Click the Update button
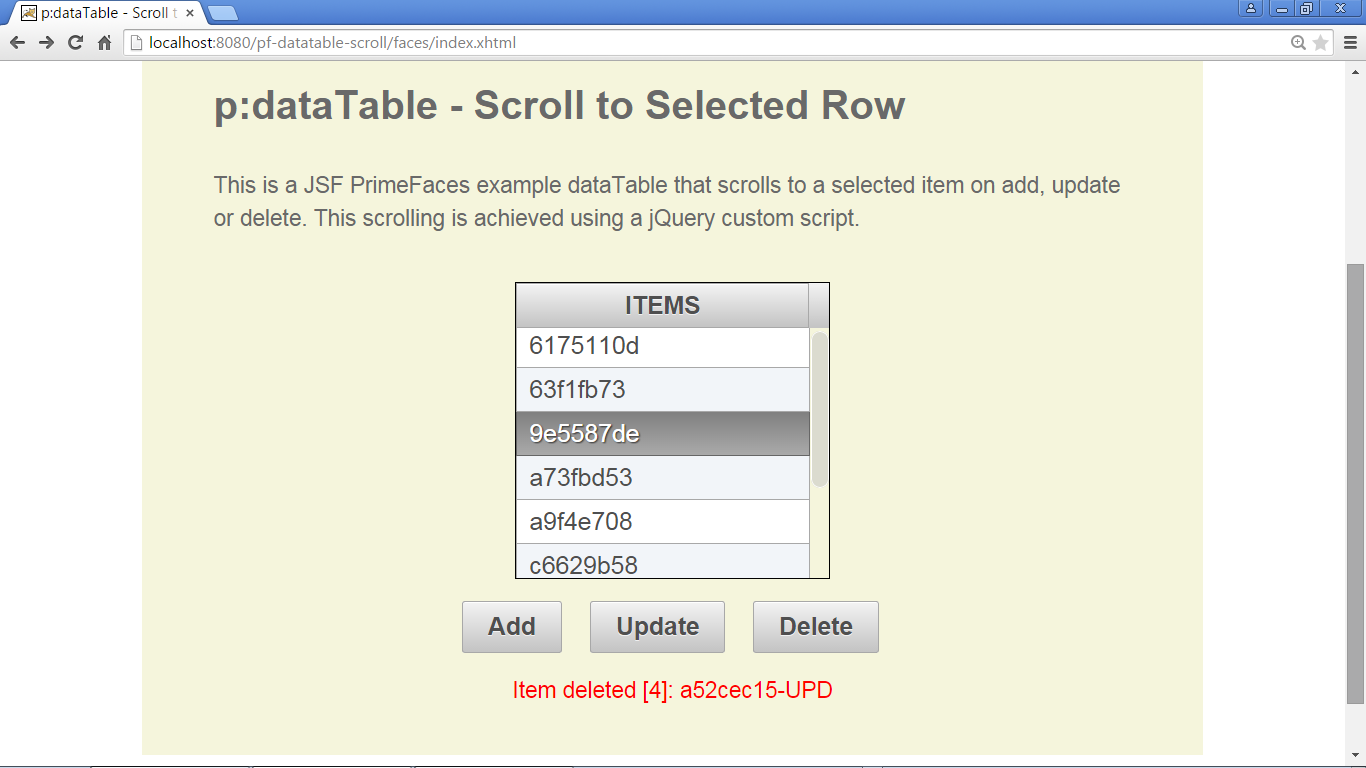The width and height of the screenshot is (1366, 768). 657,627
